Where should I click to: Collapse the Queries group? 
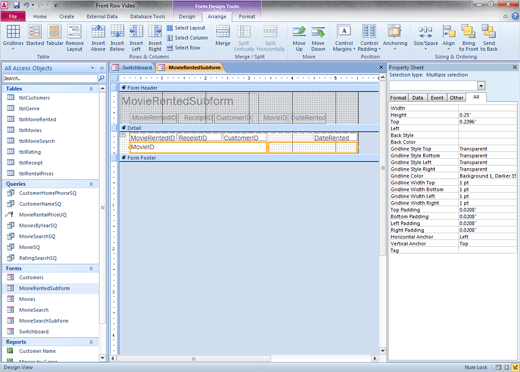click(x=91, y=184)
